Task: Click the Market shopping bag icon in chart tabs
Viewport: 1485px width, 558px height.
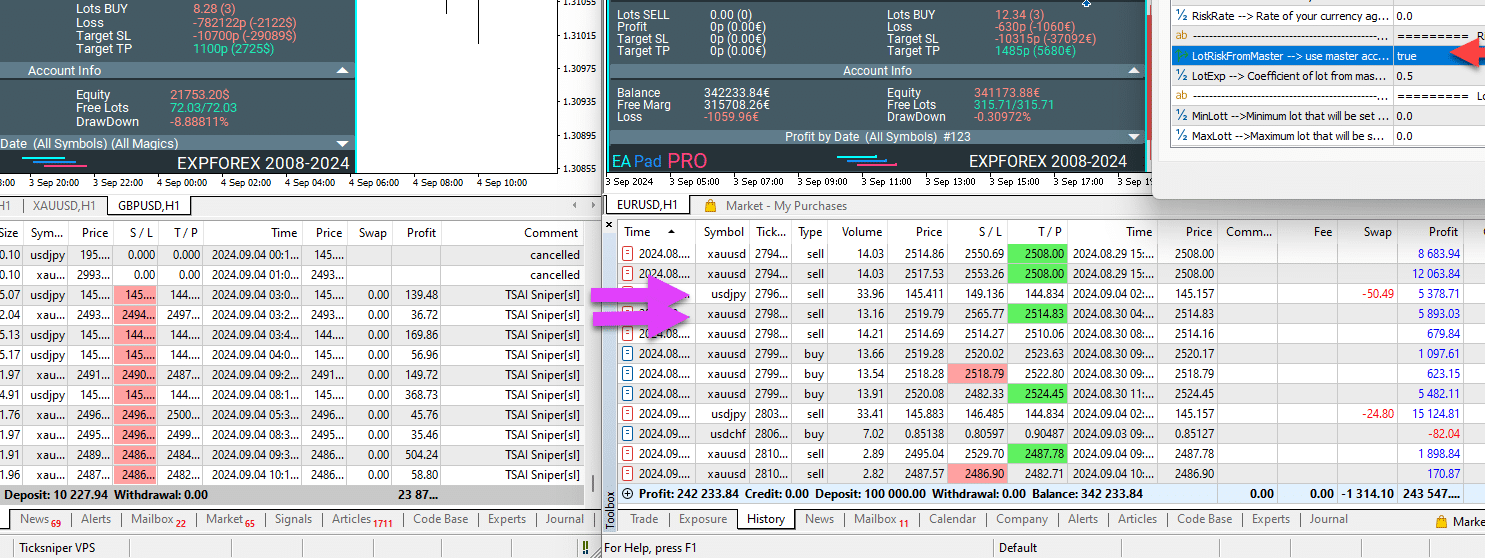Action: point(711,206)
